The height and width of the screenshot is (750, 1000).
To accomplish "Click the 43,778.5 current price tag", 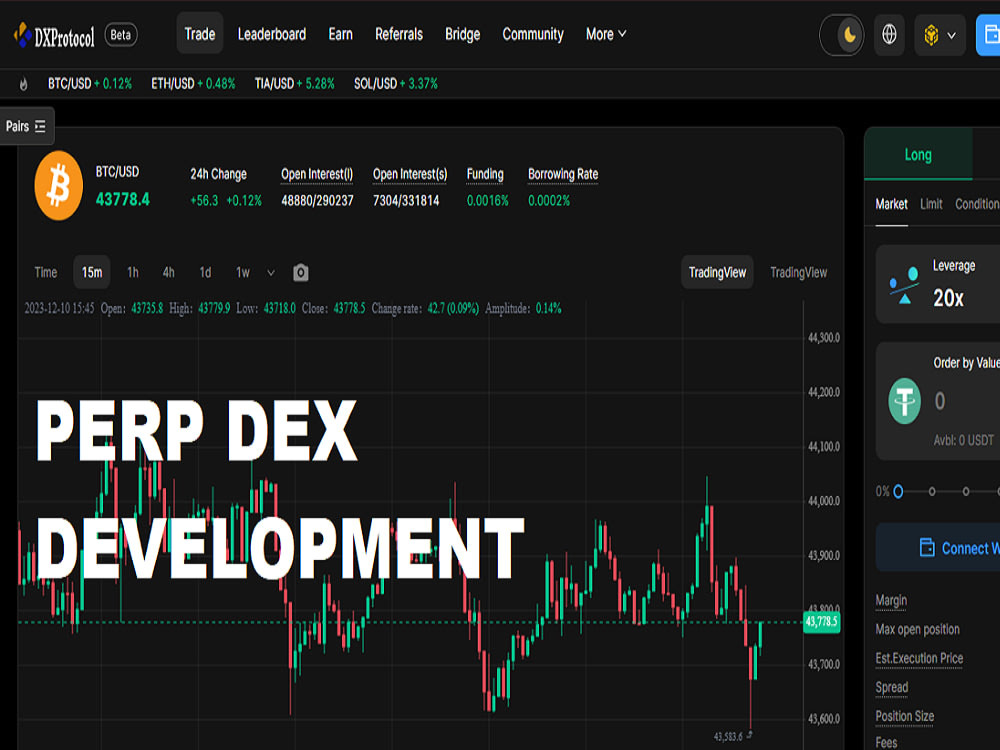I will (x=821, y=621).
